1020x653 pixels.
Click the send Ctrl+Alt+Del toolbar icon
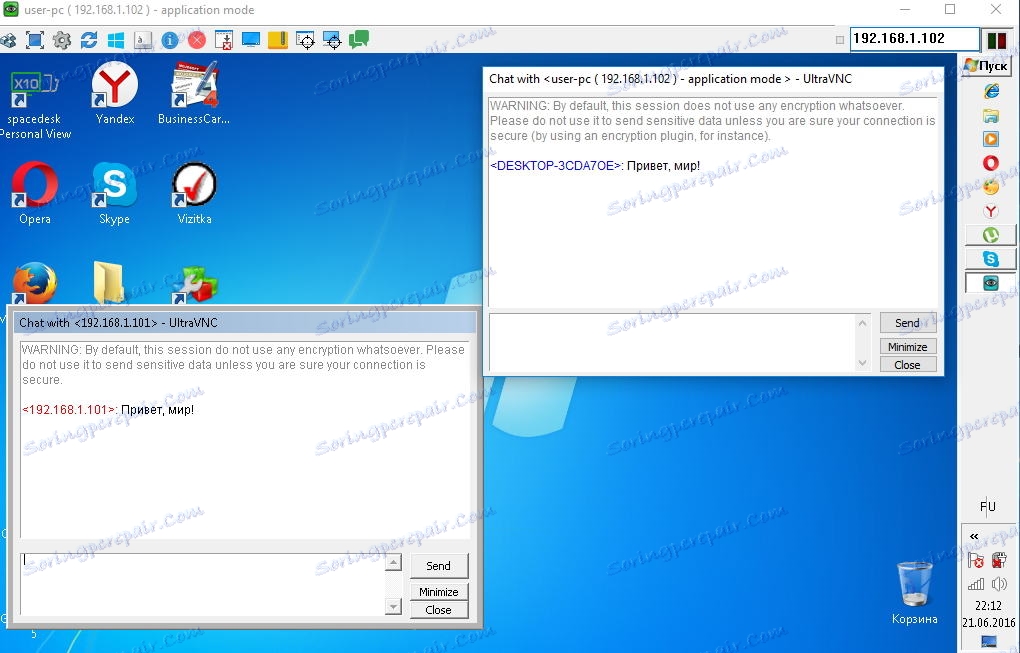tap(8, 40)
